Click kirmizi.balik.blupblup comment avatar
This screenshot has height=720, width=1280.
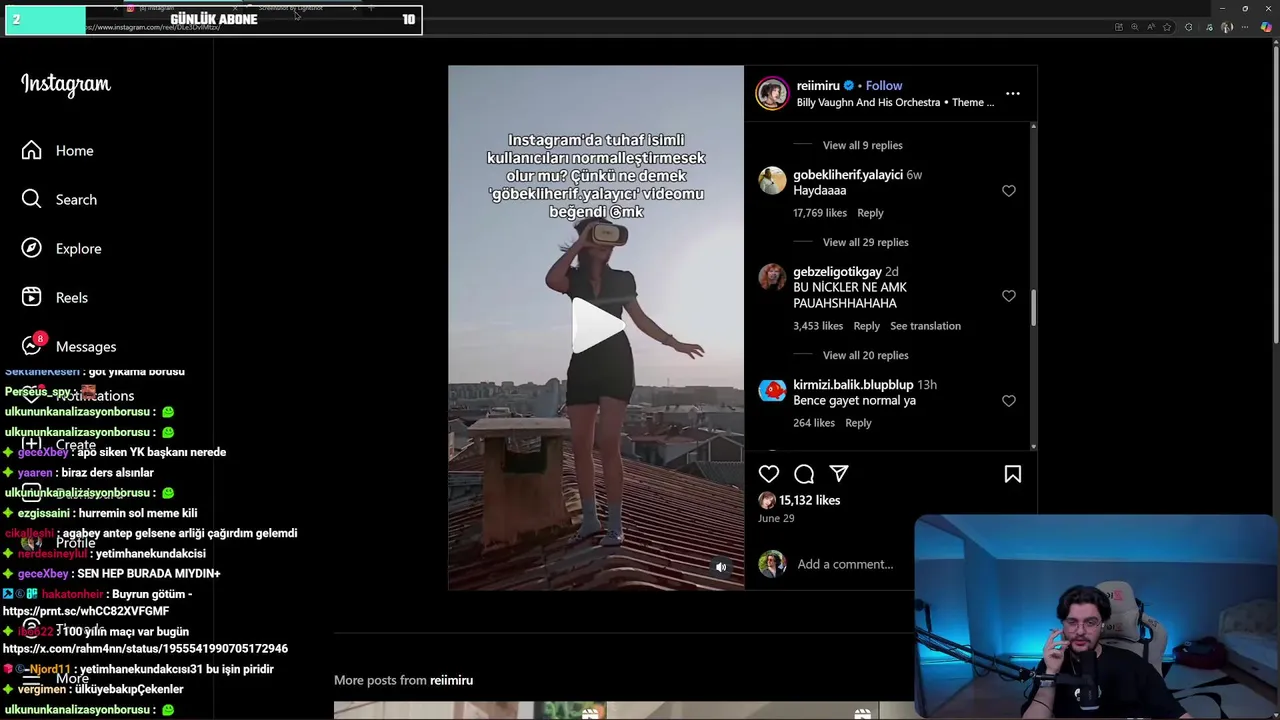coord(772,391)
